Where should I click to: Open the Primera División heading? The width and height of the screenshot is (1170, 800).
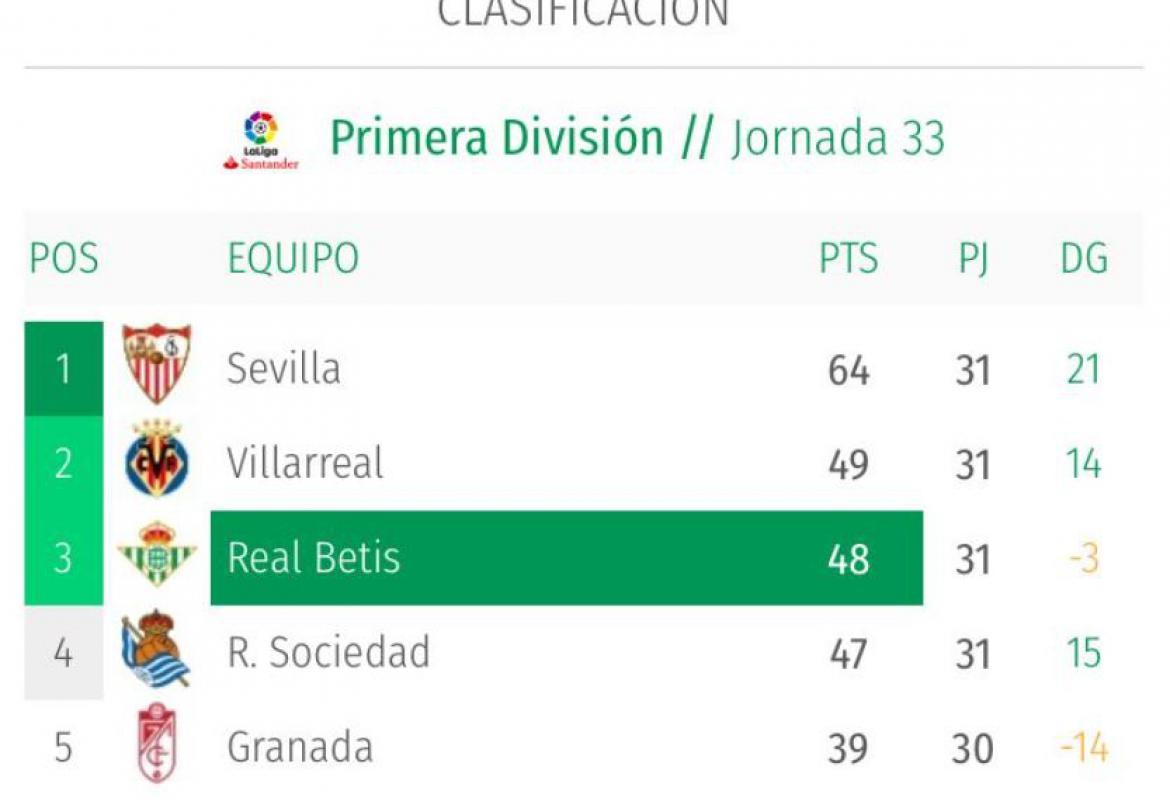click(x=497, y=138)
